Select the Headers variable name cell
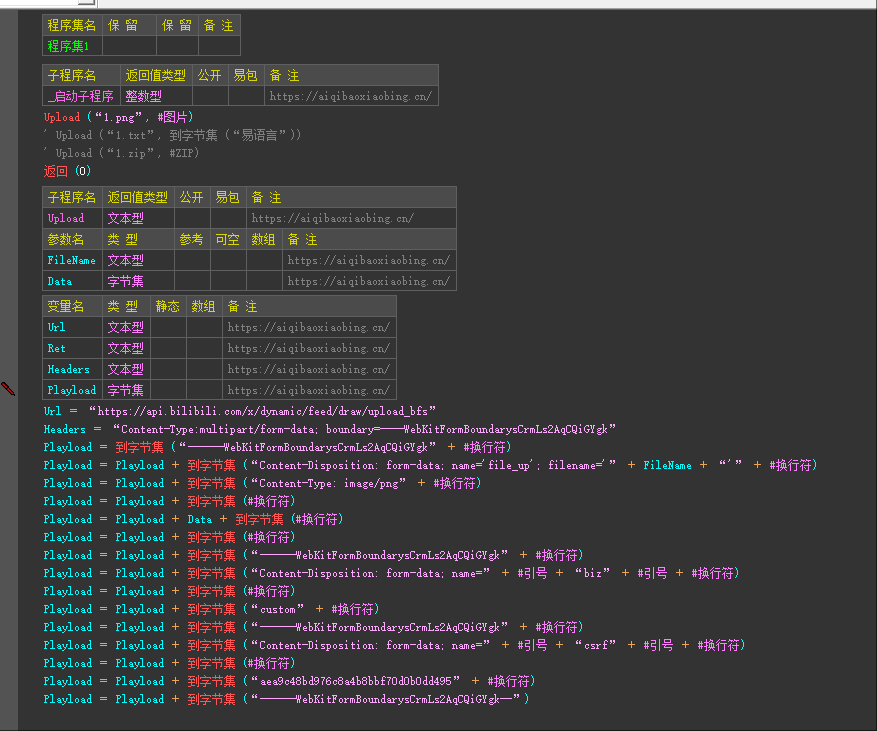This screenshot has height=731, width=877. point(72,369)
